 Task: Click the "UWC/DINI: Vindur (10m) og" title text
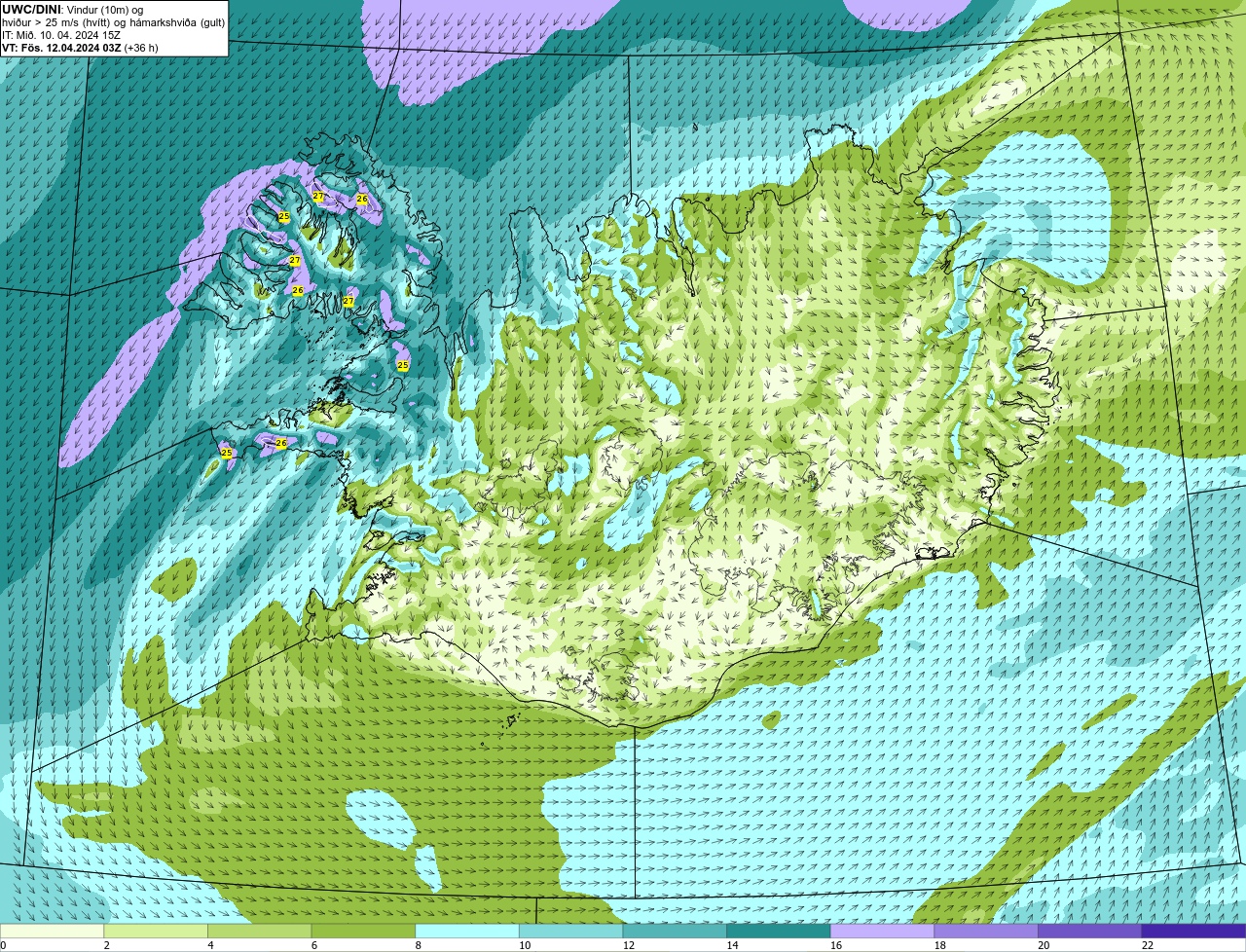click(x=73, y=9)
